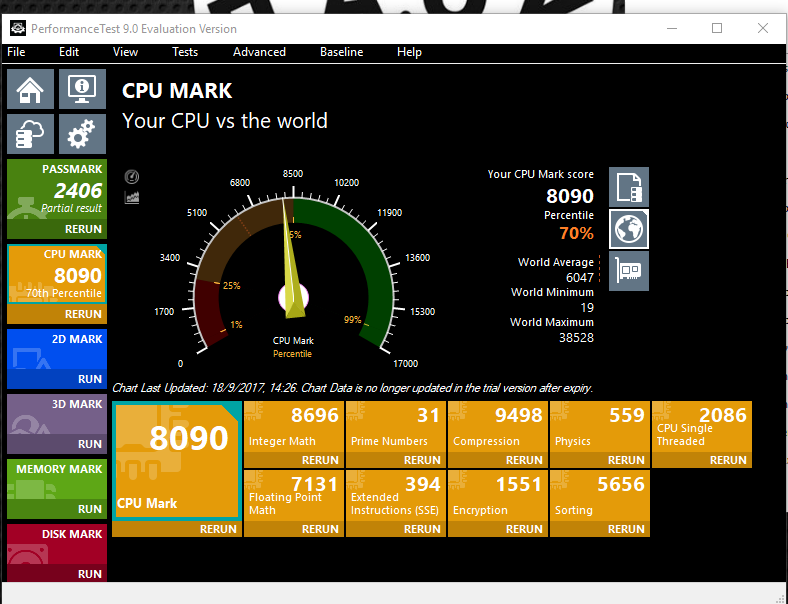Image resolution: width=788 pixels, height=604 pixels.
Task: Open the Help menu
Action: 409,52
